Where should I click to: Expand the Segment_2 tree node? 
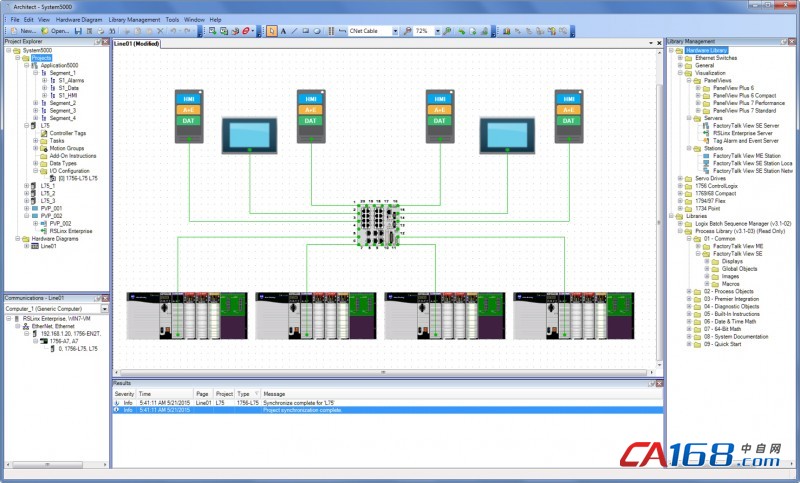click(x=45, y=103)
